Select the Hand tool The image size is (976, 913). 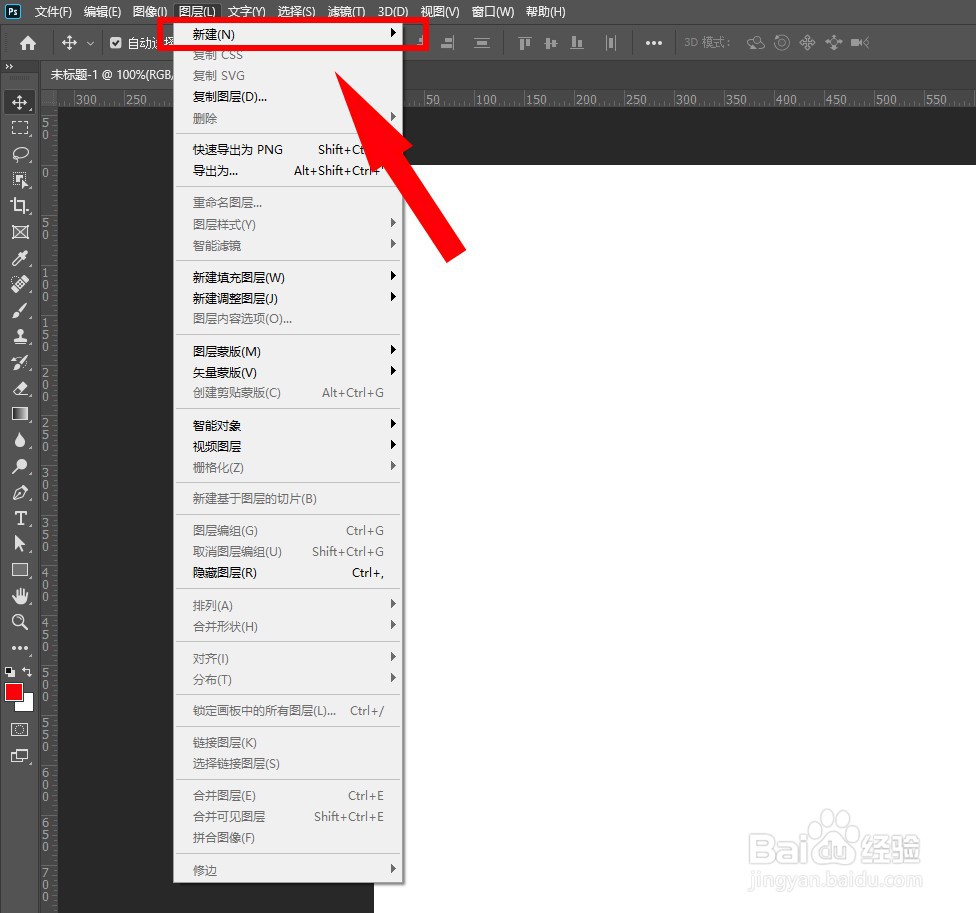click(x=20, y=596)
